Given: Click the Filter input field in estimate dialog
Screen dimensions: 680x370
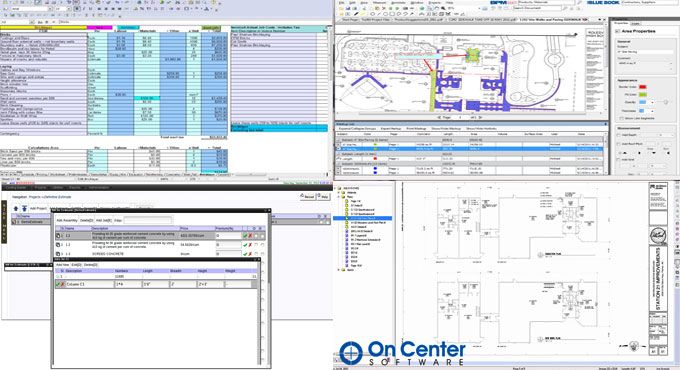Looking at the screenshot, I should pos(148,220).
